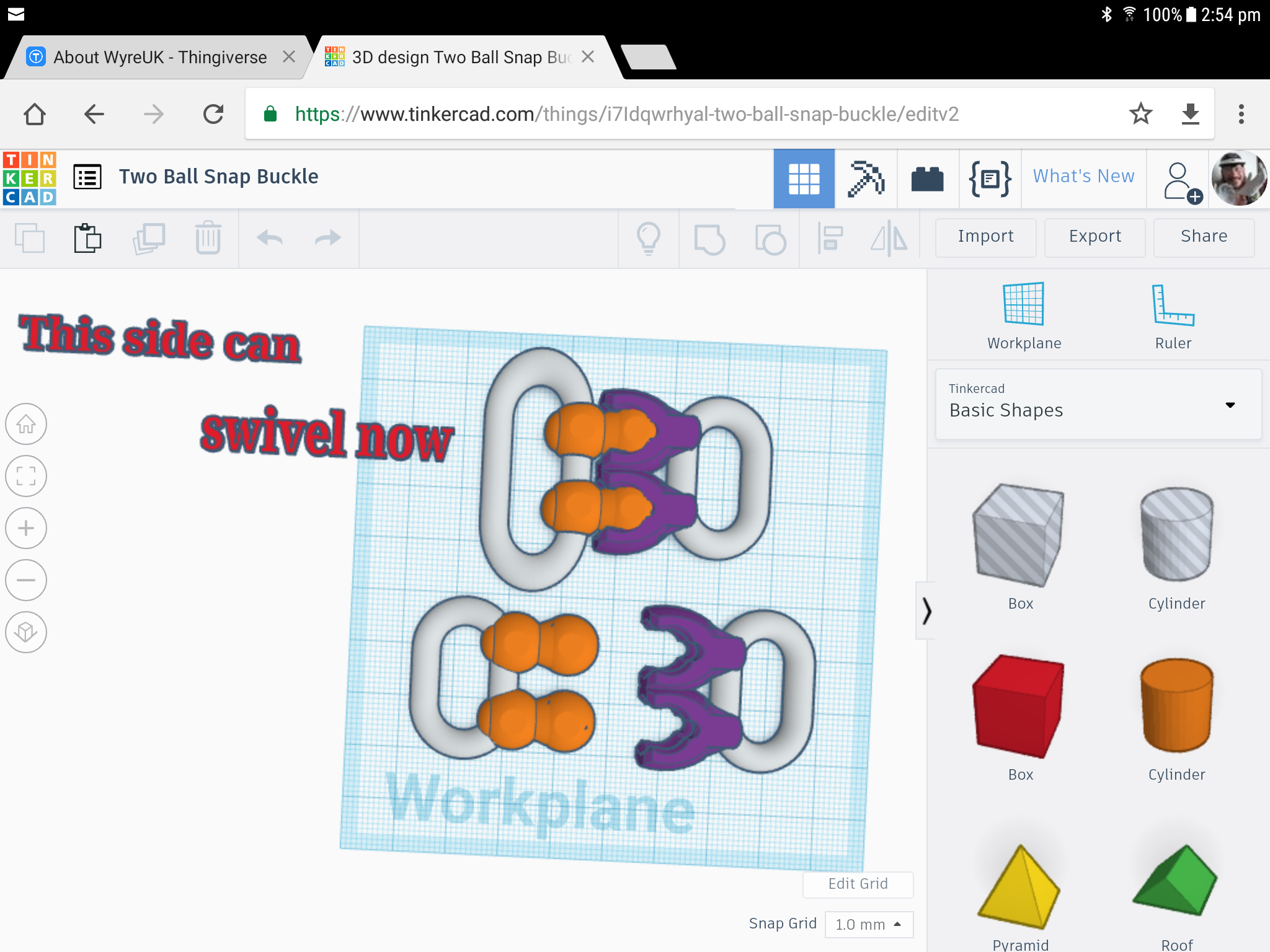Open the Codeblocks braces icon

point(990,178)
